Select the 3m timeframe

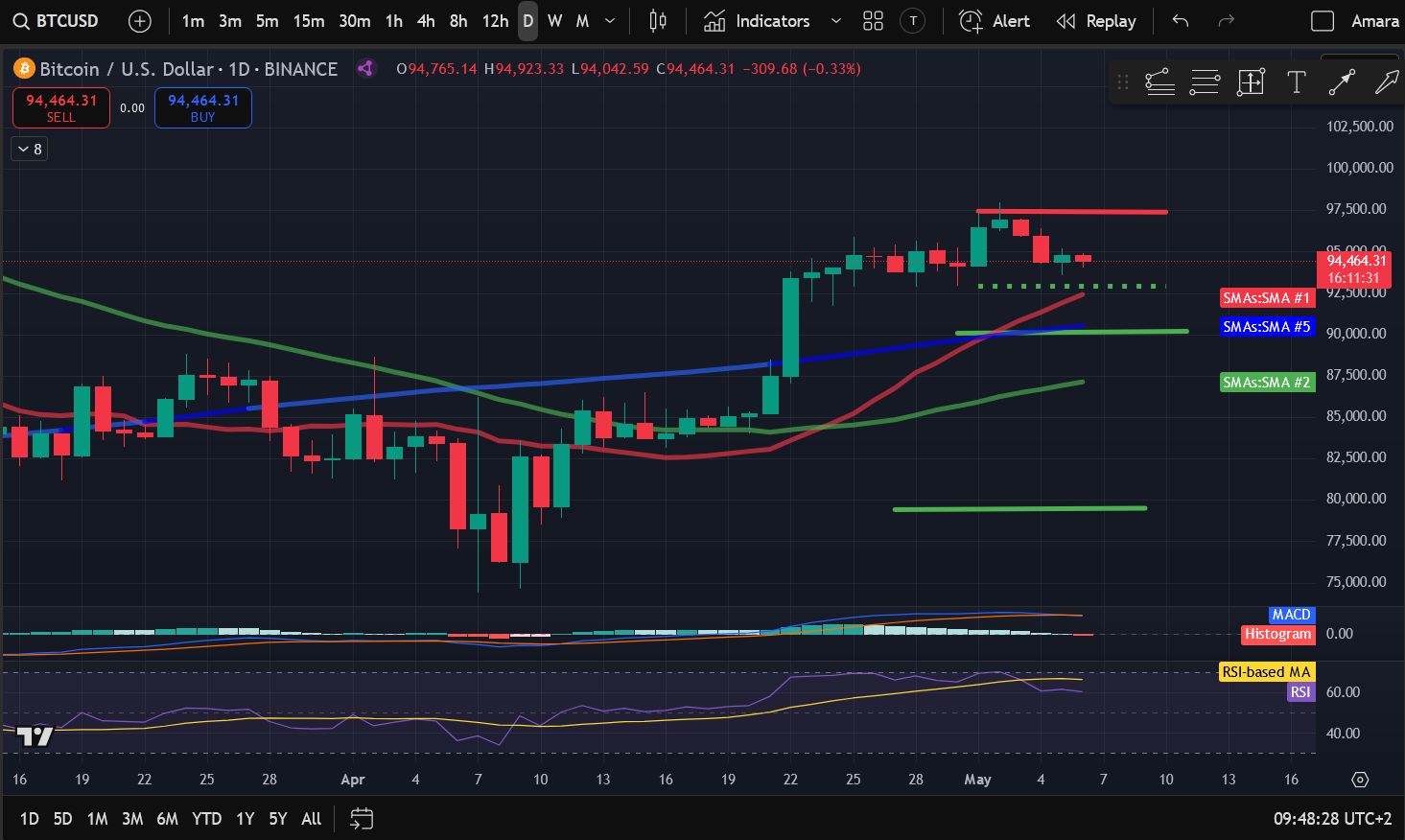click(x=230, y=21)
